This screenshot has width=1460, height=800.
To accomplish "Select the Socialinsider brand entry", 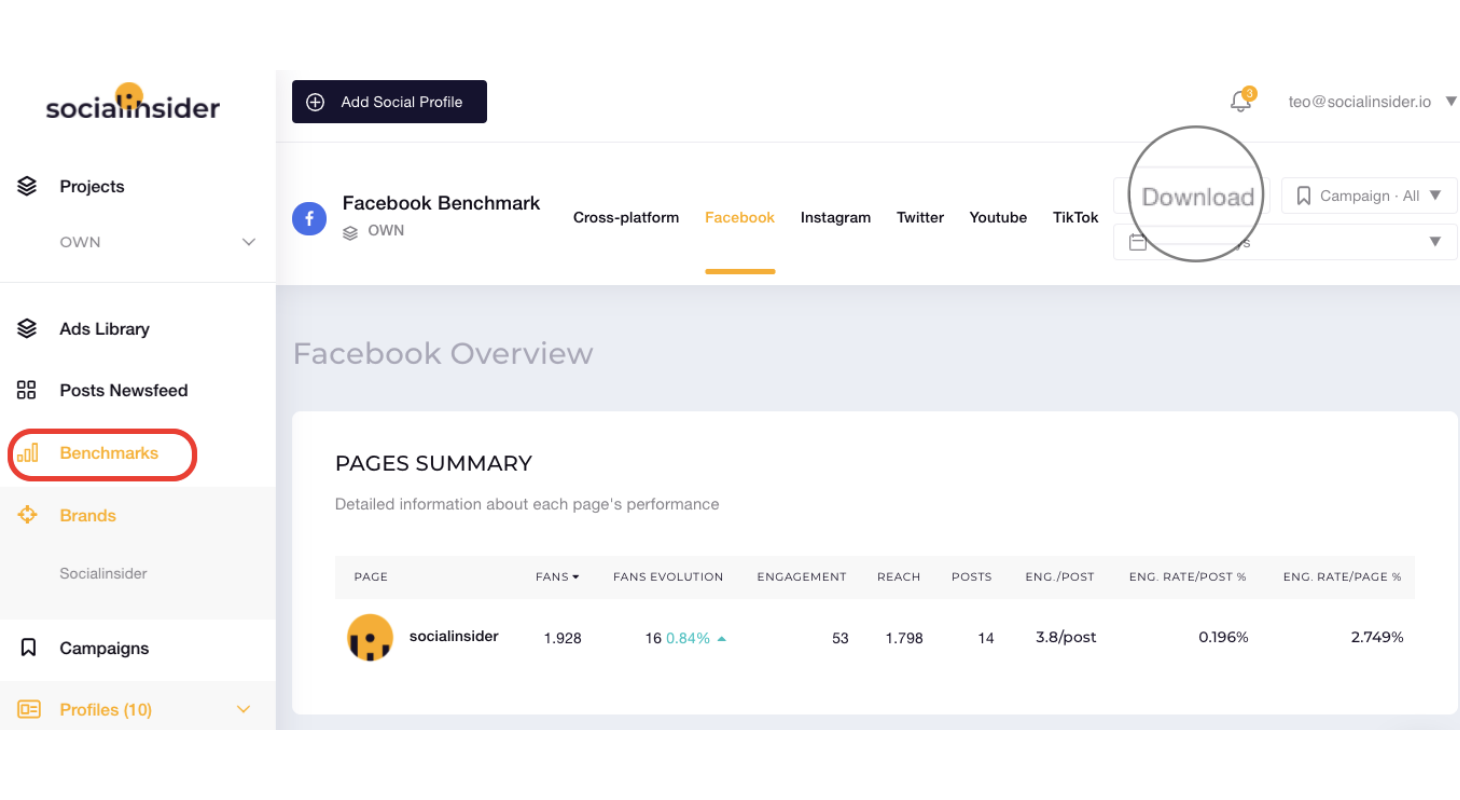I will coord(103,573).
